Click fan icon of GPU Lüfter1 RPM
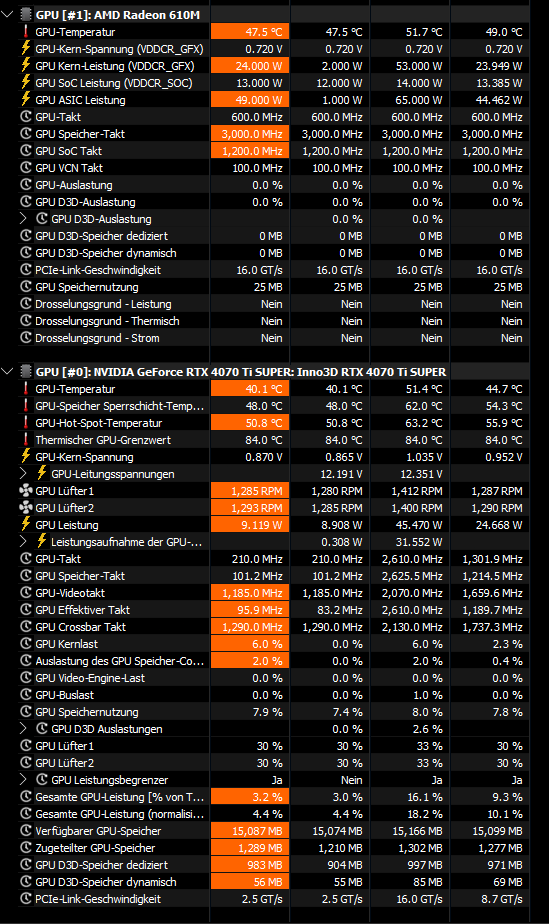This screenshot has height=924, width=549. point(25,491)
